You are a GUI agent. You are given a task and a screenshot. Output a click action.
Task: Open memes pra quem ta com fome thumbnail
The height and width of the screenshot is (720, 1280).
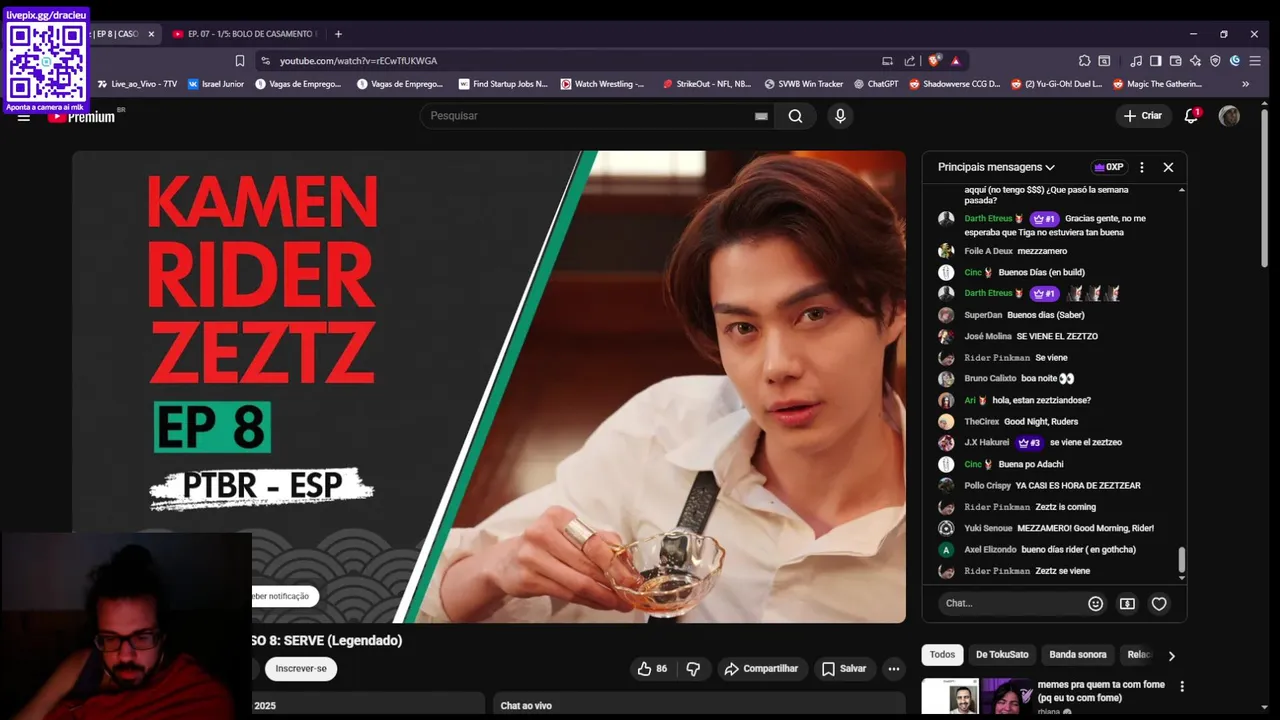[976, 696]
